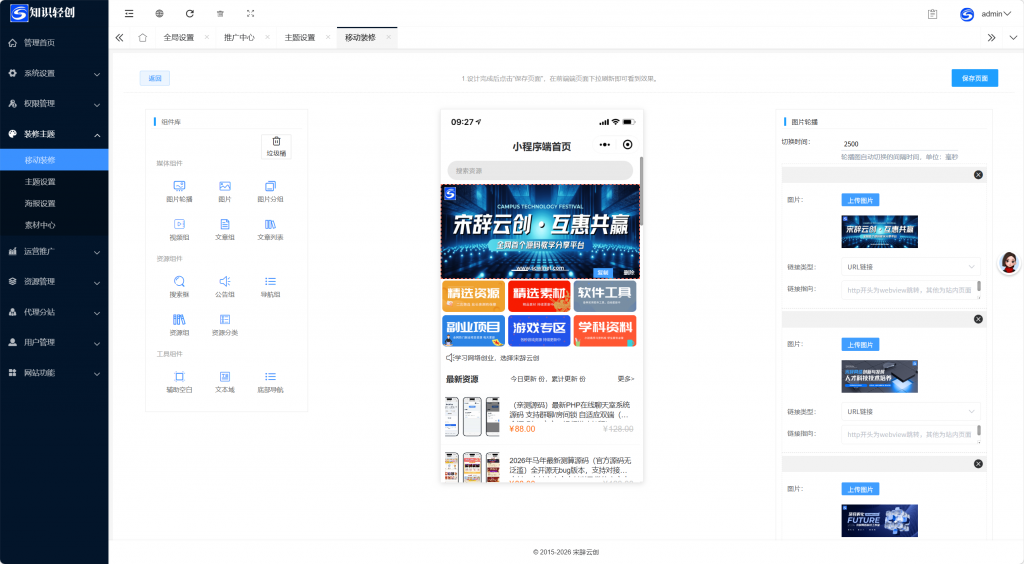Screen dimensions: 1024x564
Task: Open the tab list chevron dropdown
Action: [x=1013, y=38]
